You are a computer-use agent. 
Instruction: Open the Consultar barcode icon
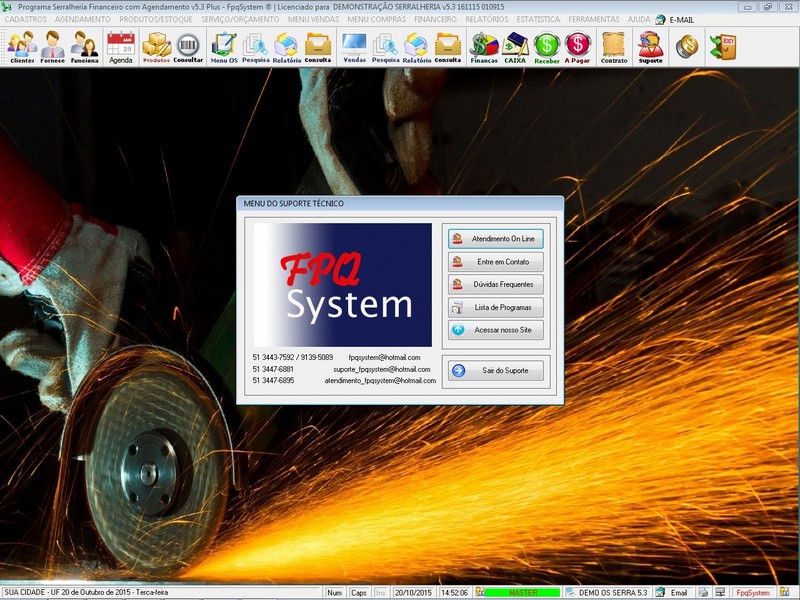[188, 46]
